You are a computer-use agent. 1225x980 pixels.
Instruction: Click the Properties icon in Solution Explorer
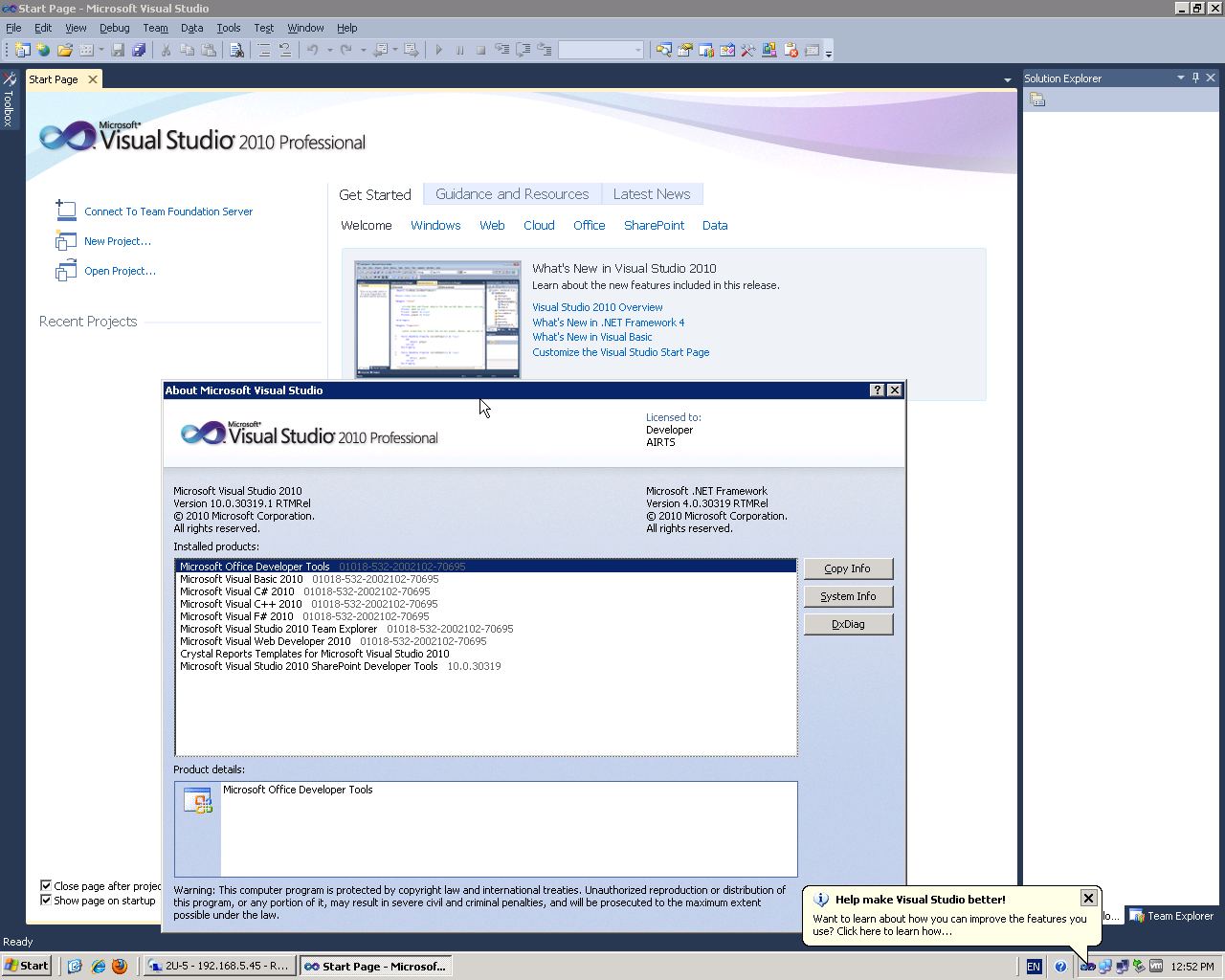(x=1037, y=100)
